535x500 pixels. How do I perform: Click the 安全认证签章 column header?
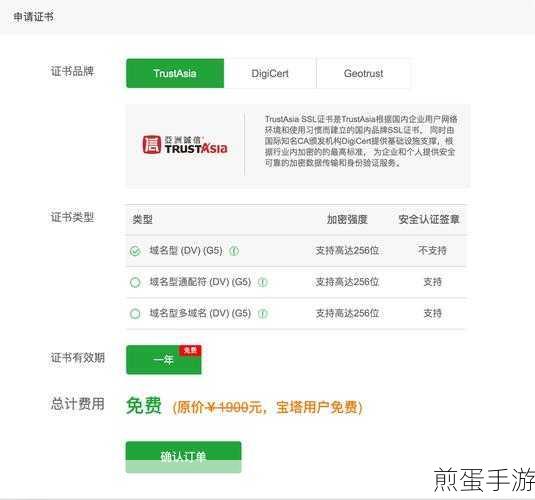point(429,219)
